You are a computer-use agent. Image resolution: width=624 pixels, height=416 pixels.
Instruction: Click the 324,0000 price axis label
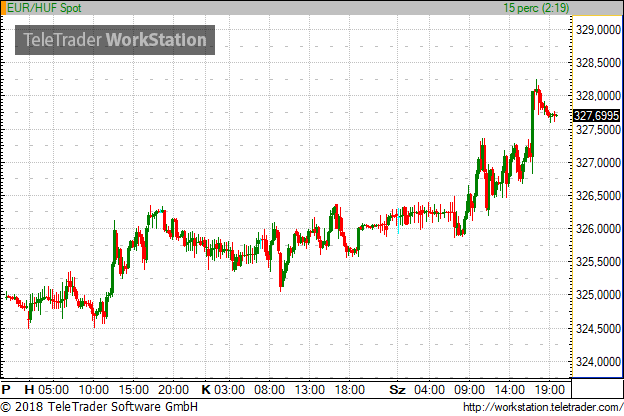click(x=598, y=361)
